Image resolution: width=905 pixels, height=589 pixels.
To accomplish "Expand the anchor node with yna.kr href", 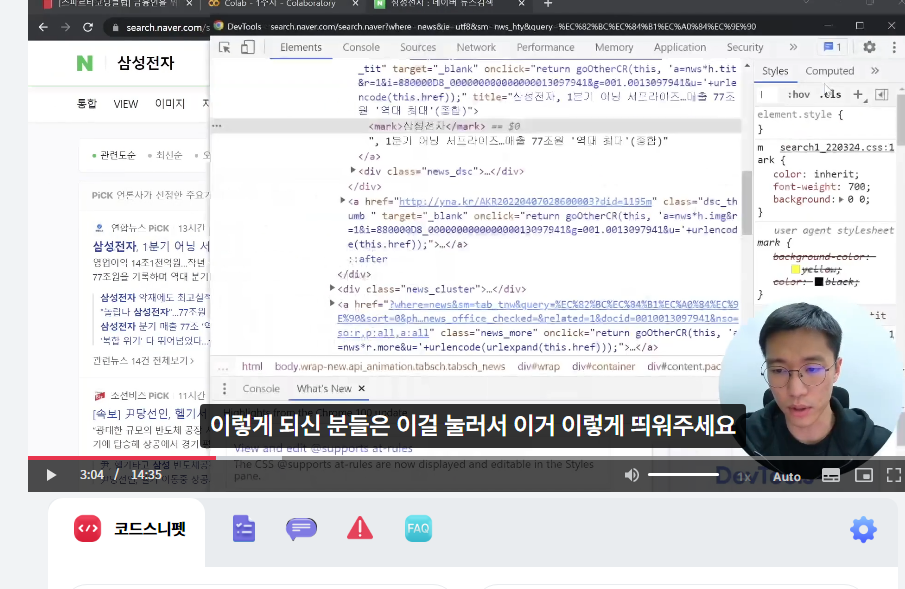I will point(342,200).
